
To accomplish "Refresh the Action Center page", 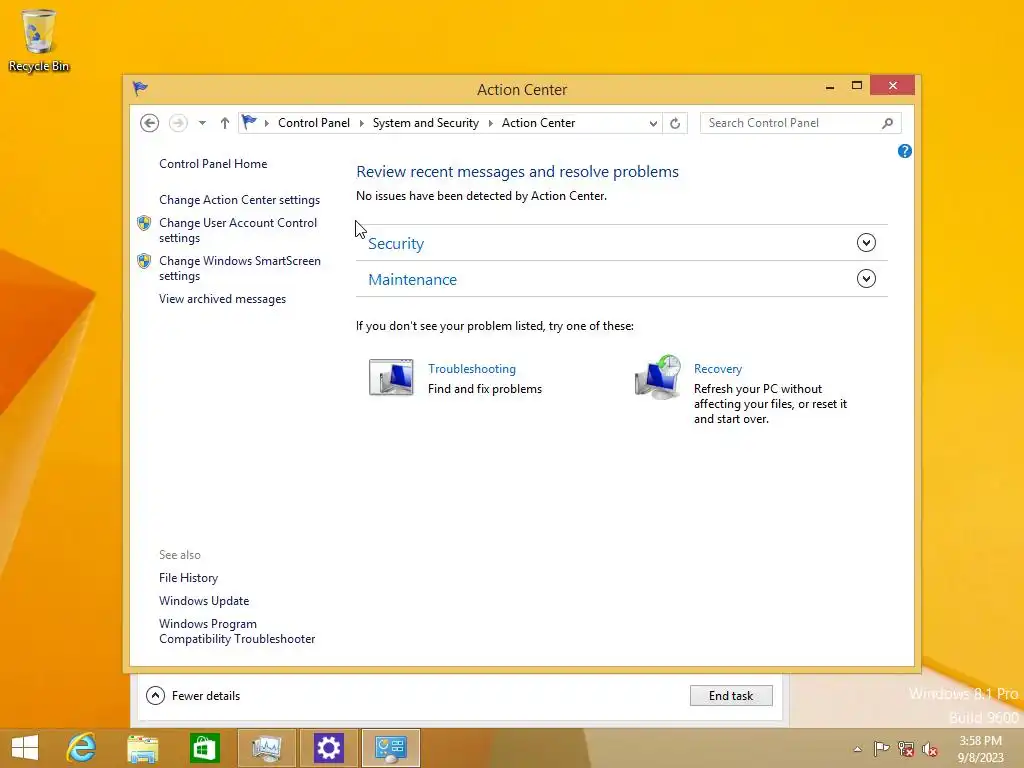I will [x=675, y=123].
